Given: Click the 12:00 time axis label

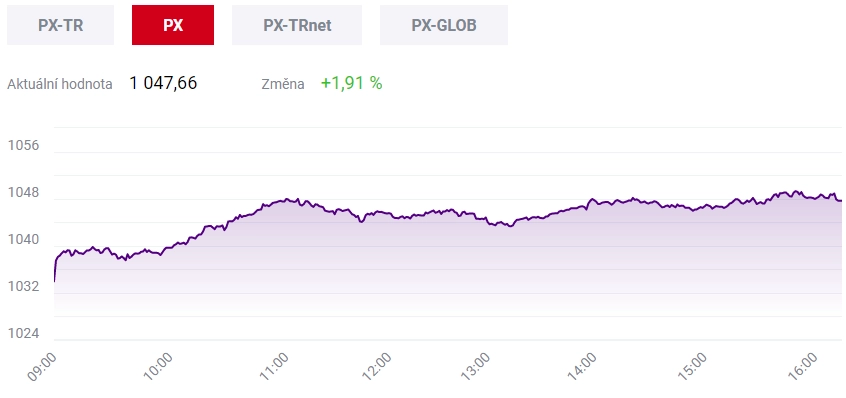Looking at the screenshot, I should pos(376,367).
